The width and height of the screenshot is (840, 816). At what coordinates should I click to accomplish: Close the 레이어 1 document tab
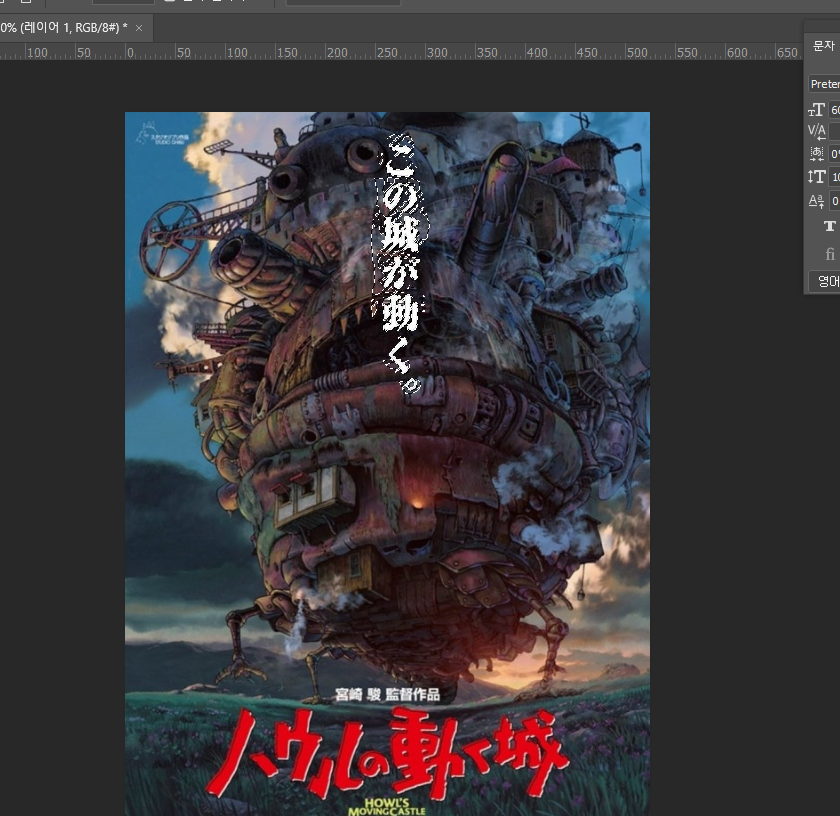pos(139,28)
